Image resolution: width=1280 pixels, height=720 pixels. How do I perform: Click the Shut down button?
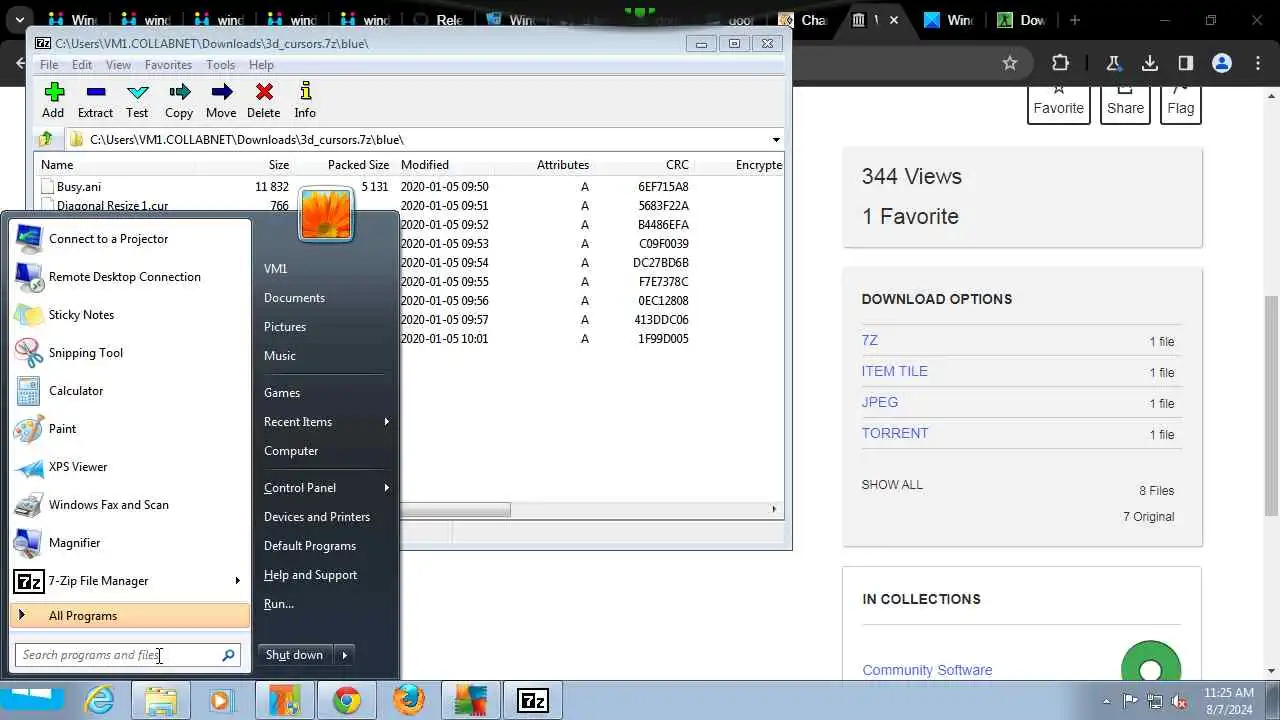pyautogui.click(x=295, y=655)
